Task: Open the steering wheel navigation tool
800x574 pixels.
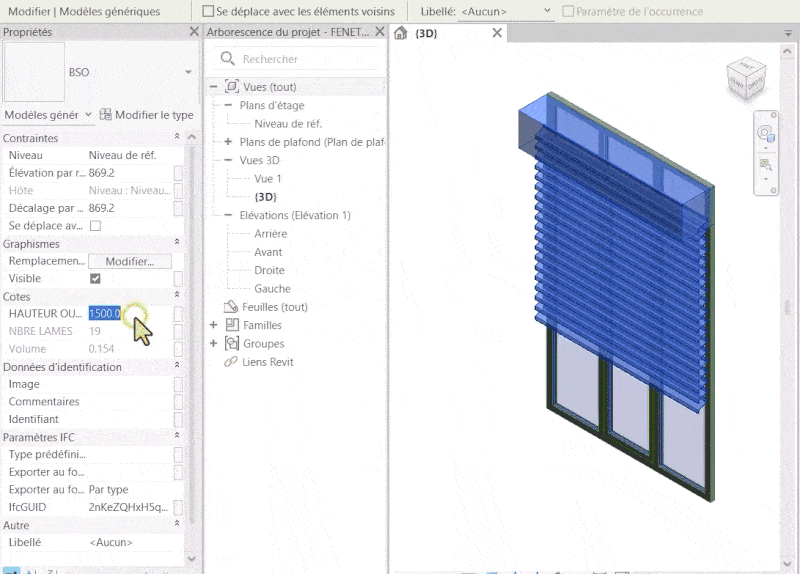Action: click(x=765, y=133)
